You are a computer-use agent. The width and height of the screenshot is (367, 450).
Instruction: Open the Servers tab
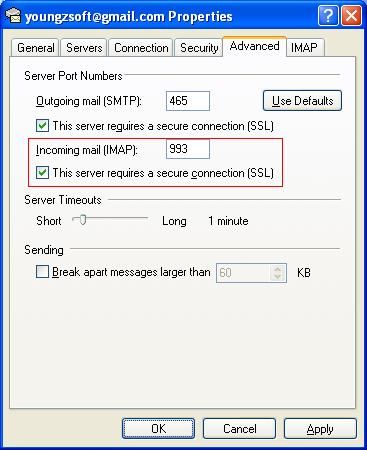point(84,48)
